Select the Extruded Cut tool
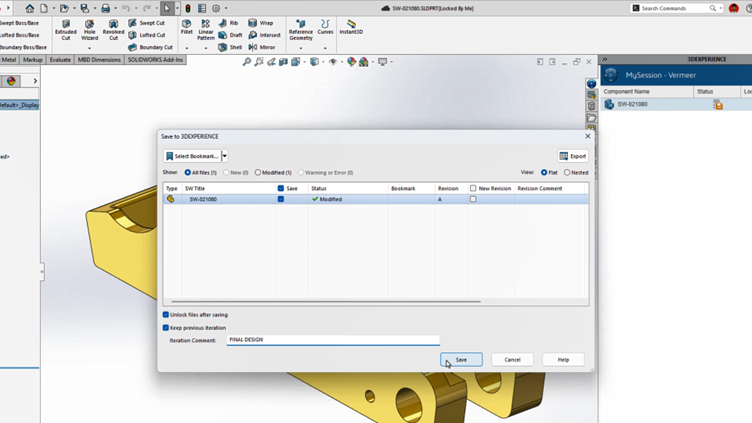Image resolution: width=752 pixels, height=423 pixels. point(66,30)
